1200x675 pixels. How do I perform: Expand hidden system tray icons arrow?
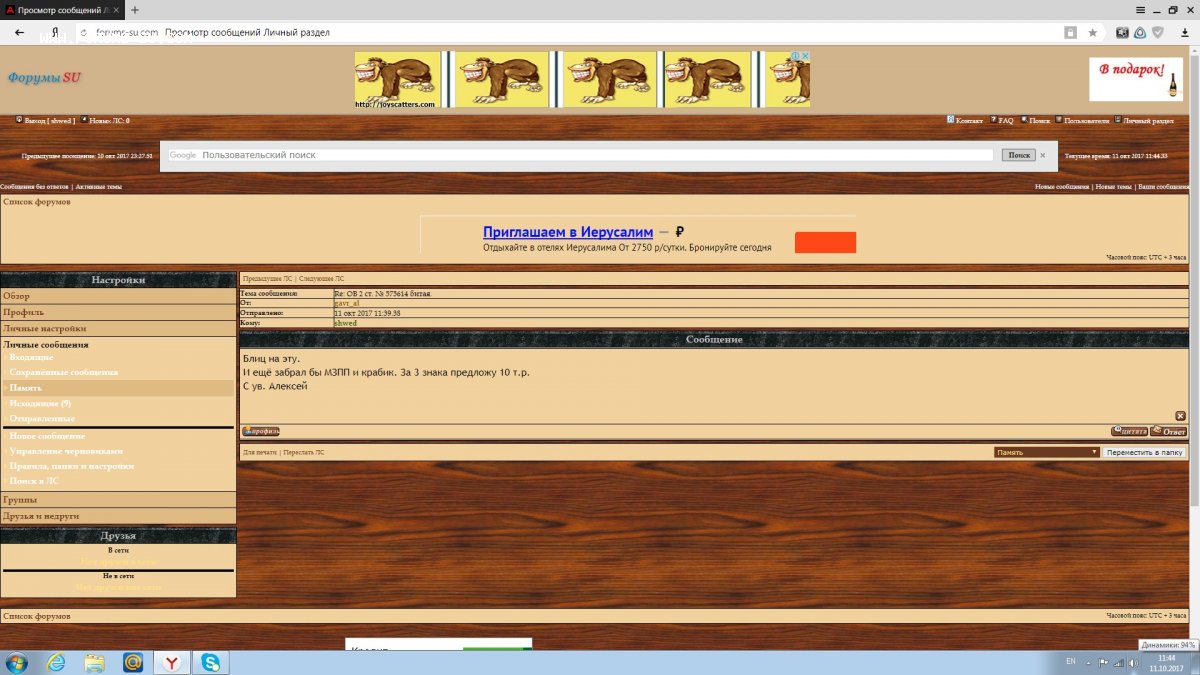1087,662
